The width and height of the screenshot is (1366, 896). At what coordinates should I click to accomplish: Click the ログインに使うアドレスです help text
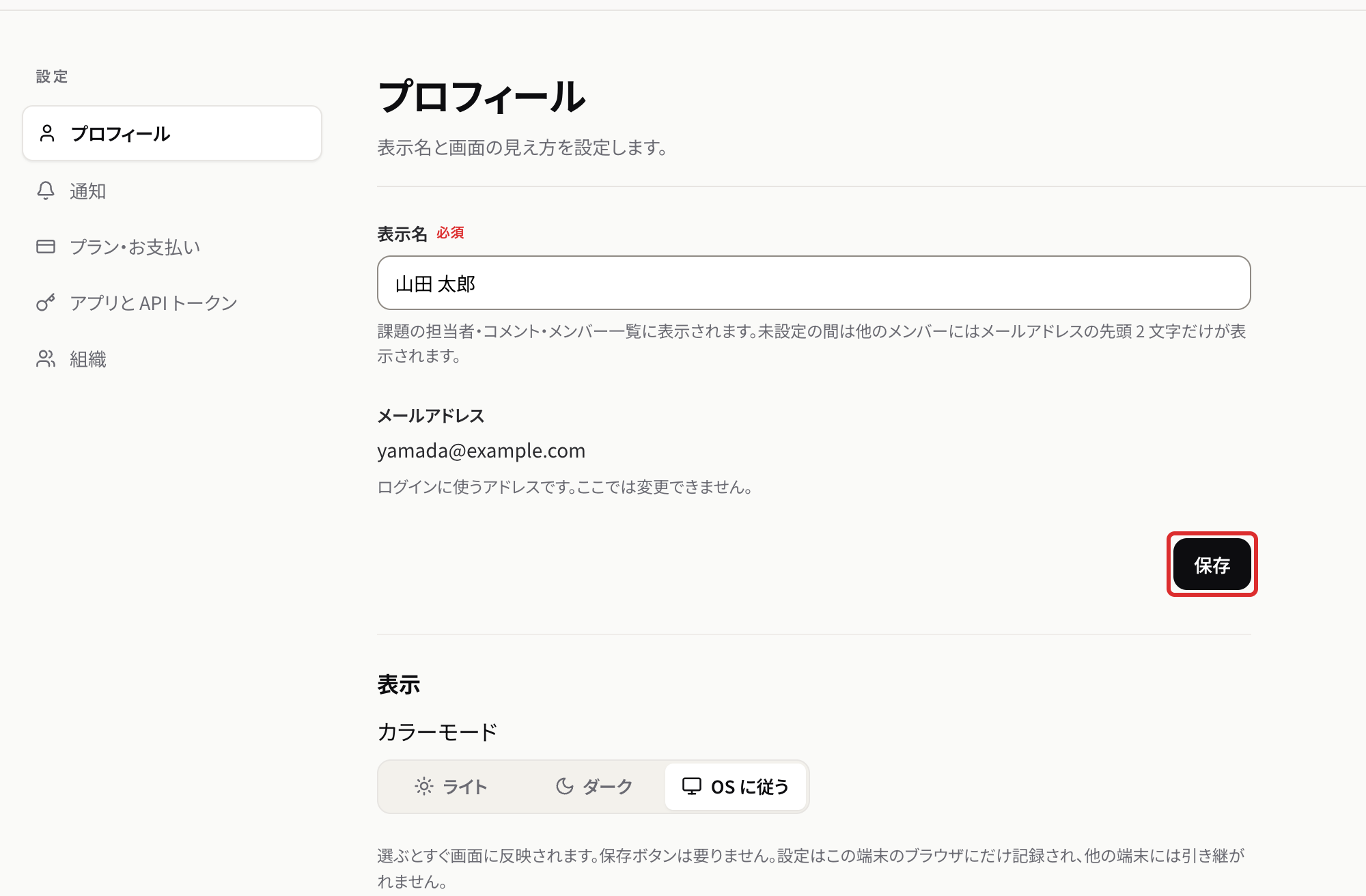(x=565, y=487)
